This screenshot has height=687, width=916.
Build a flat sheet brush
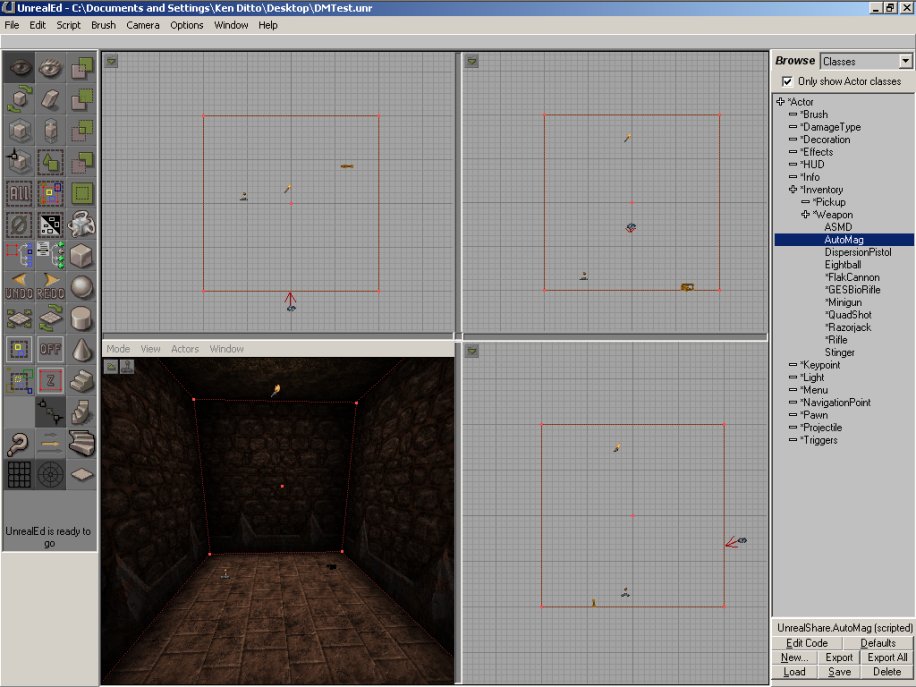(x=82, y=474)
